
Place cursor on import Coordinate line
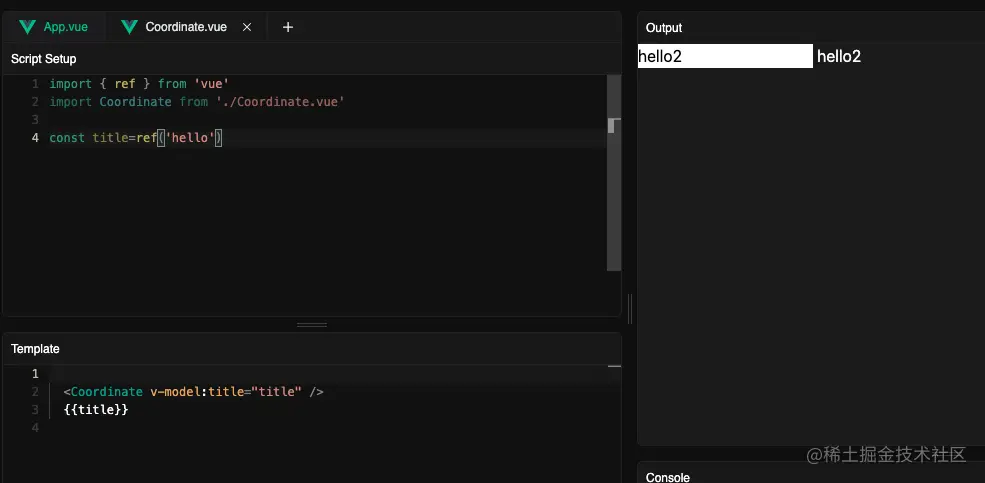coord(197,101)
